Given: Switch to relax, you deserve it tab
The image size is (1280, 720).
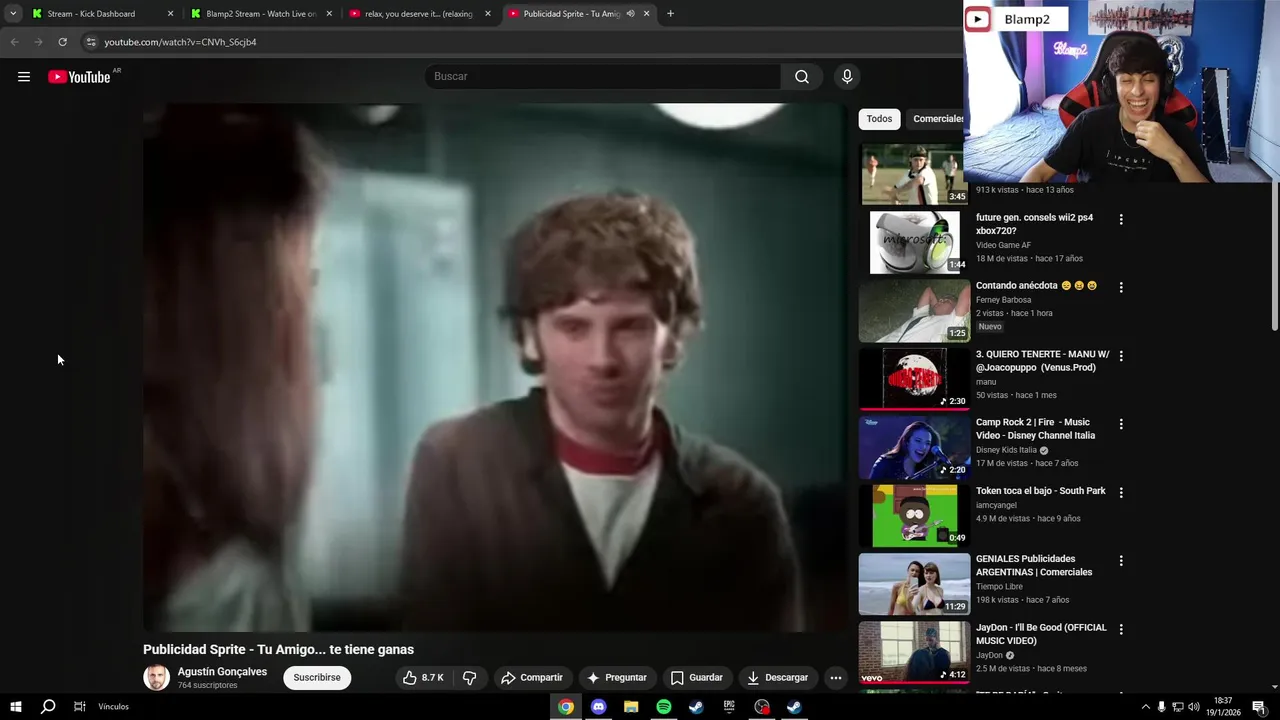Looking at the screenshot, I should [419, 14].
